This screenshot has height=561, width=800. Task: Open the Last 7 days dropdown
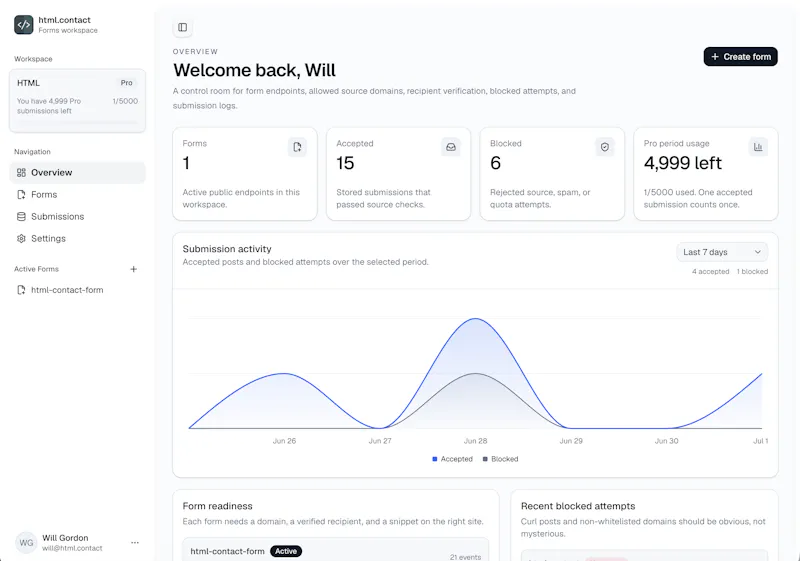[722, 252]
